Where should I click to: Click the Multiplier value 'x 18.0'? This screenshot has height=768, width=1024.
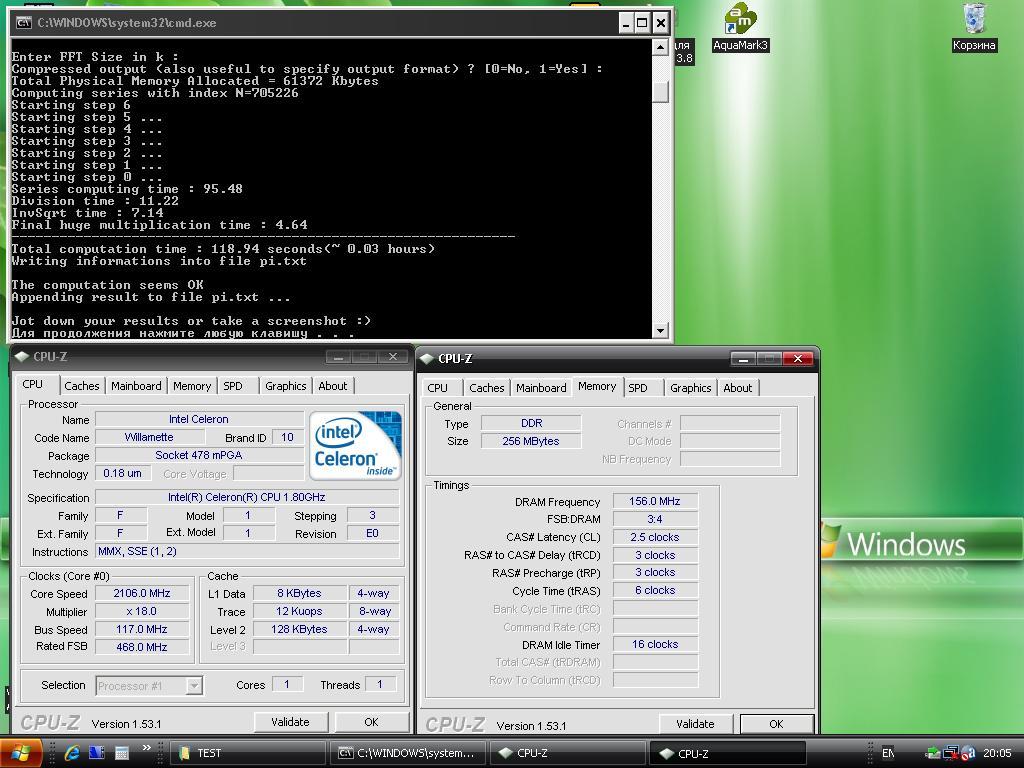142,612
